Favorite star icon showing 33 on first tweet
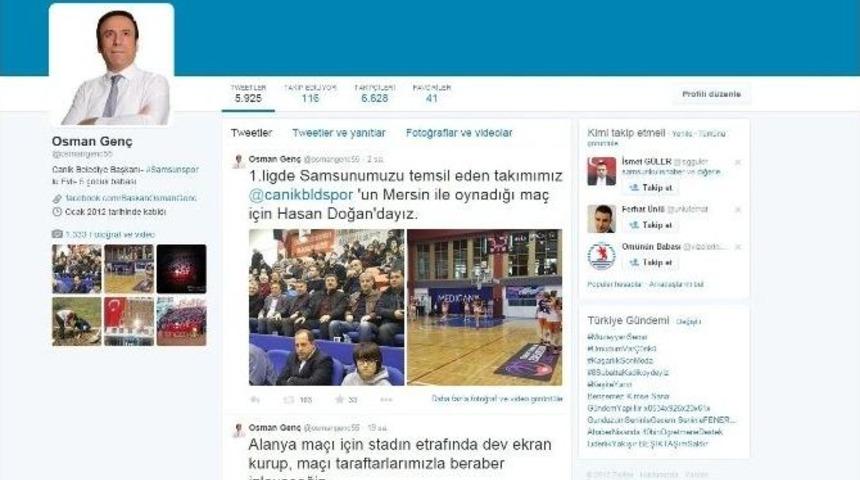Screen dimensions: 860x480 pyautogui.click(x=340, y=399)
